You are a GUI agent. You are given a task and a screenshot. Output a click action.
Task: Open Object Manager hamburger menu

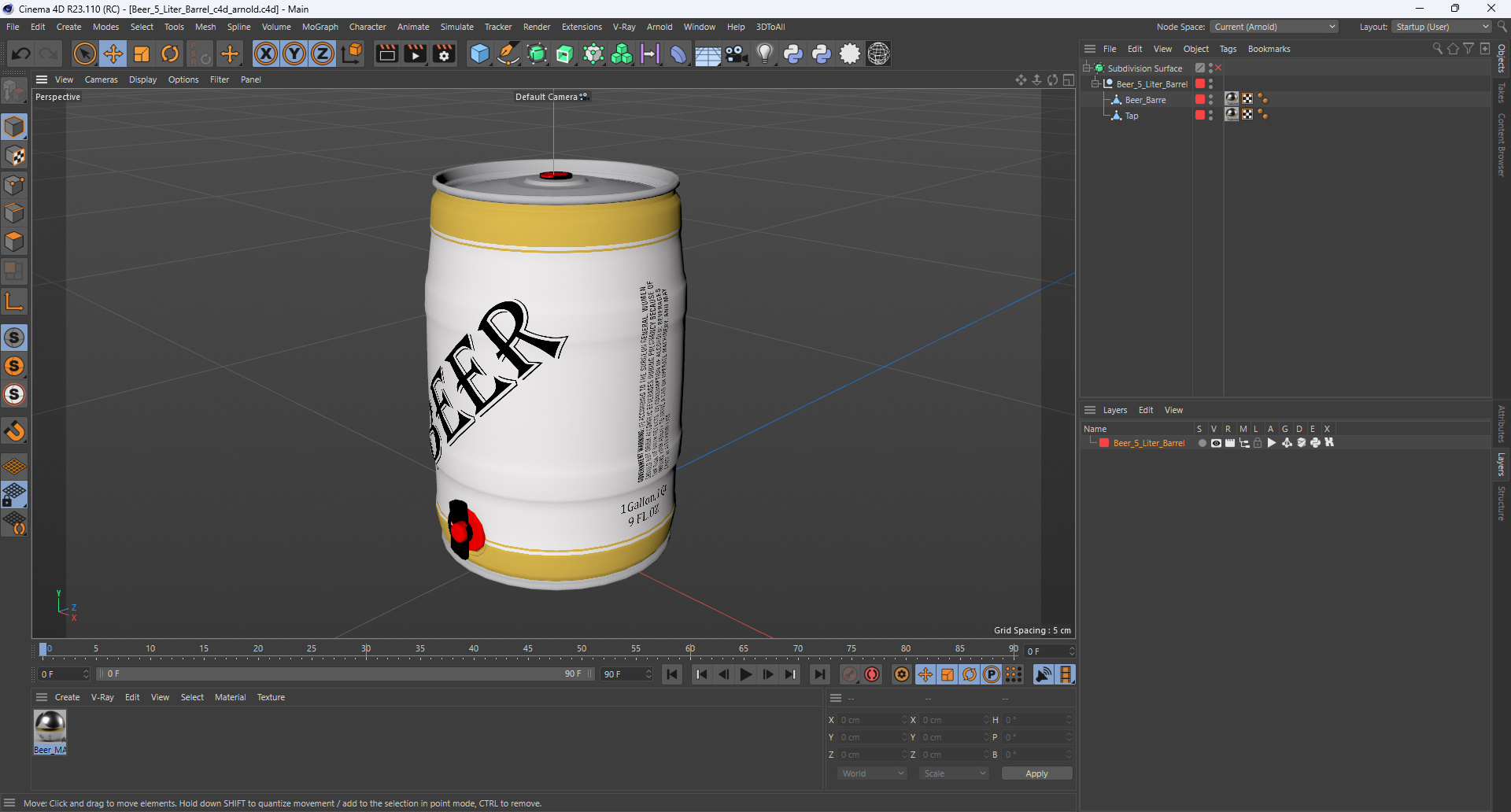[1090, 49]
